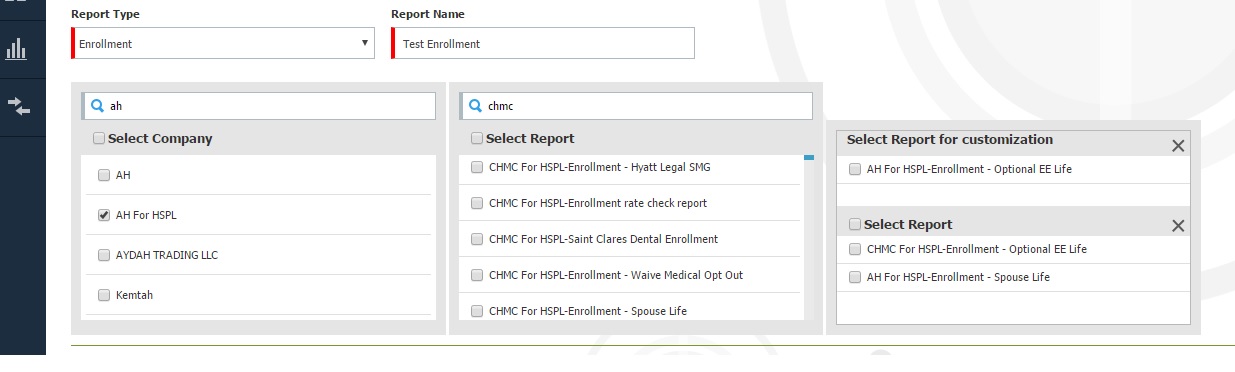
Task: Click 'CHMC For HSPL-Enrollment - Optional EE Life' text
Action: click(x=977, y=249)
